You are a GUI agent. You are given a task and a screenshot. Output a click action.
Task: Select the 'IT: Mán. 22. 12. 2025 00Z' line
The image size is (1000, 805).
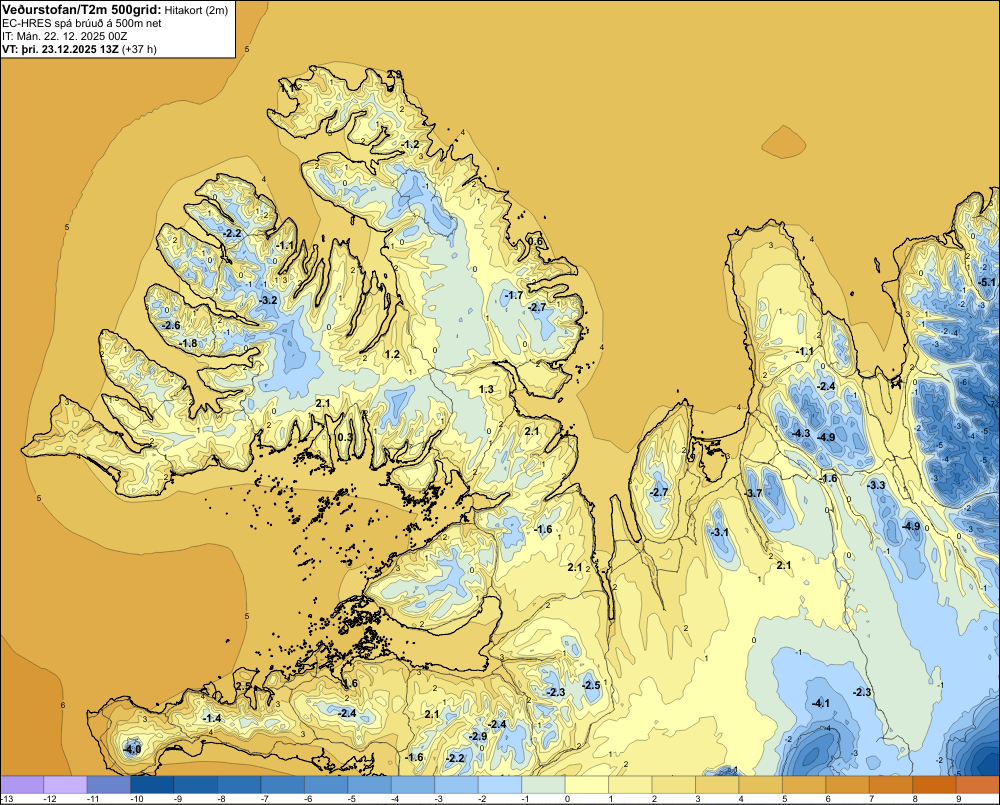click(x=64, y=36)
